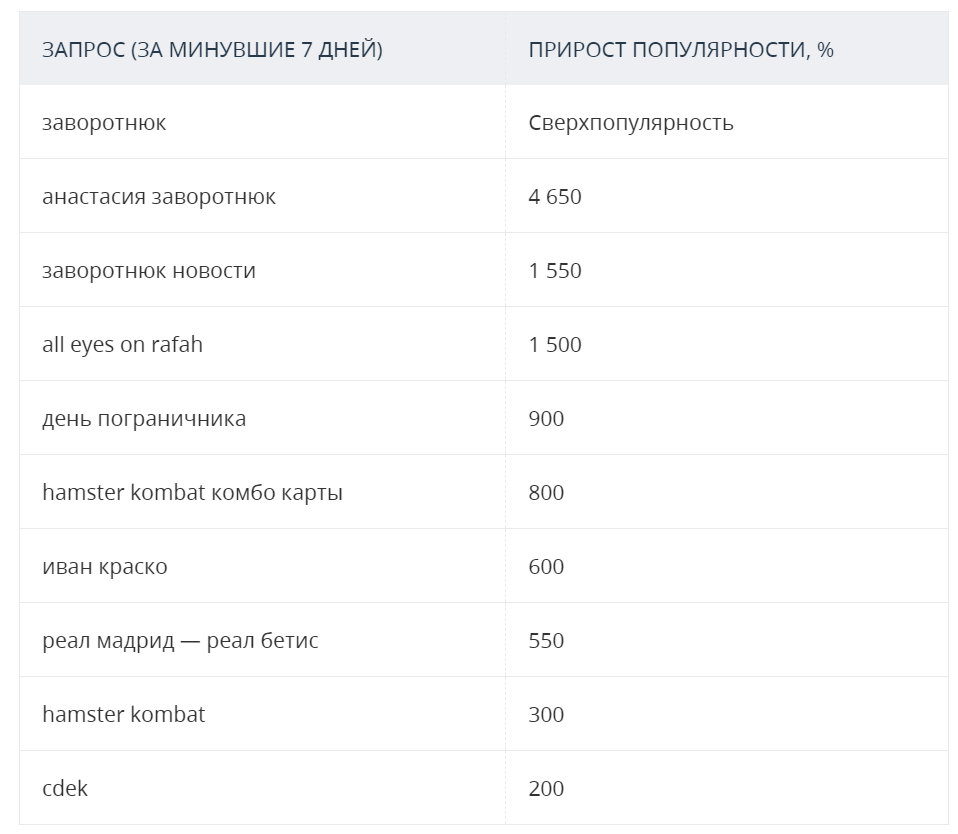Click the 'Сверхпопулярность' value
This screenshot has height=834, width=958.
pyautogui.click(x=631, y=123)
